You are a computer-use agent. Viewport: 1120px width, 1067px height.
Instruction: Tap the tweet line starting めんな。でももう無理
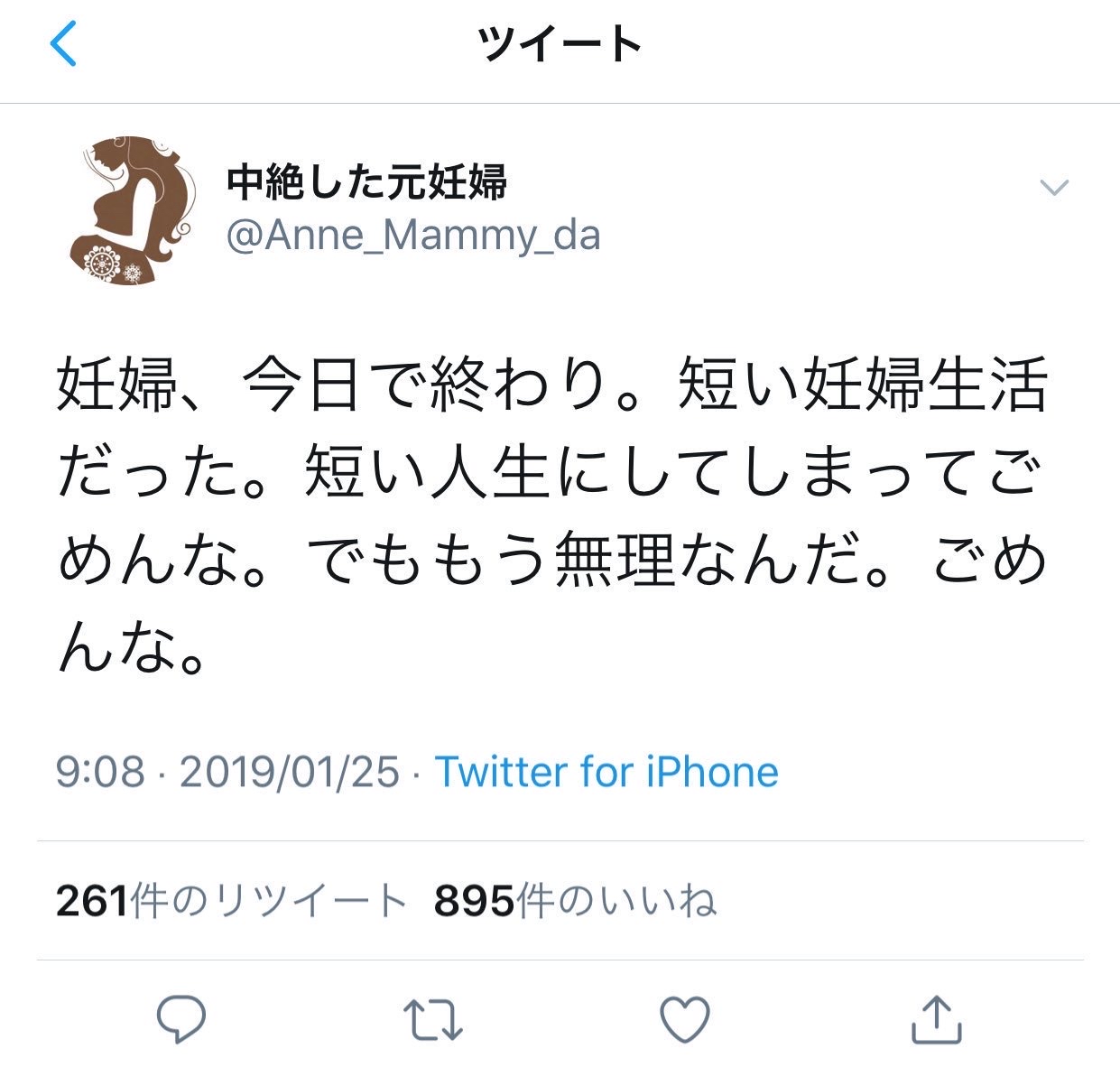click(x=552, y=561)
